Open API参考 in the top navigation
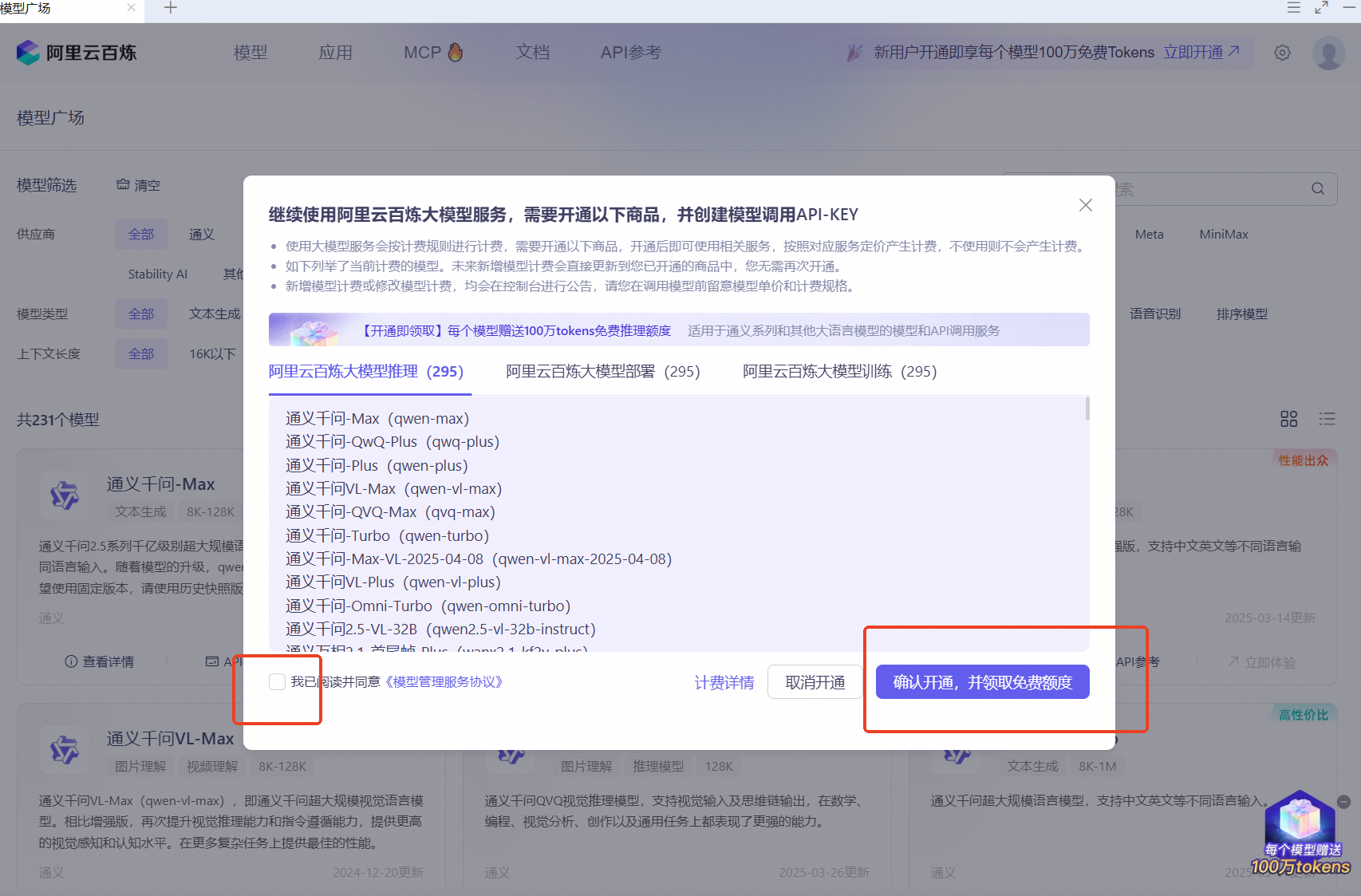The width and height of the screenshot is (1361, 896). coord(631,53)
